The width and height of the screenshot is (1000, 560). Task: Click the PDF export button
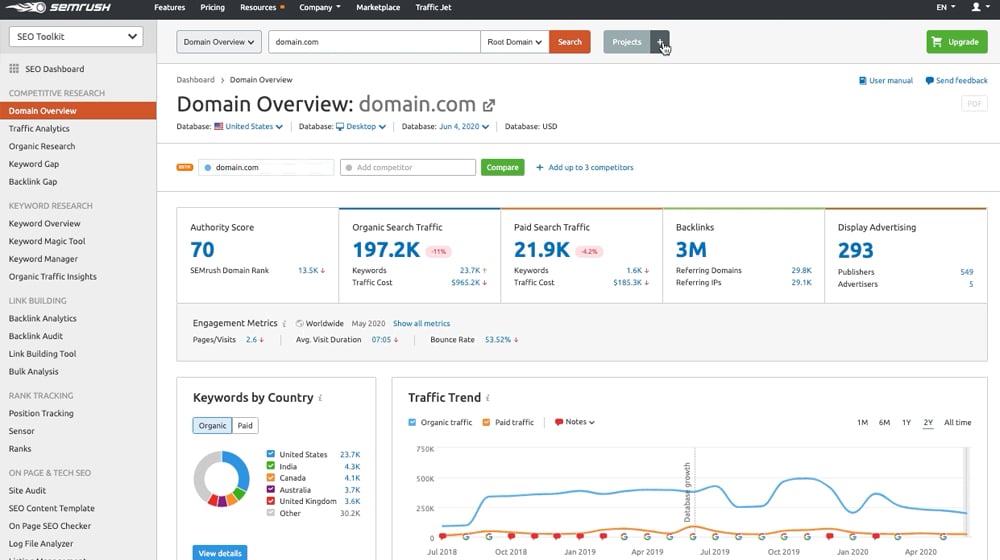tap(974, 104)
